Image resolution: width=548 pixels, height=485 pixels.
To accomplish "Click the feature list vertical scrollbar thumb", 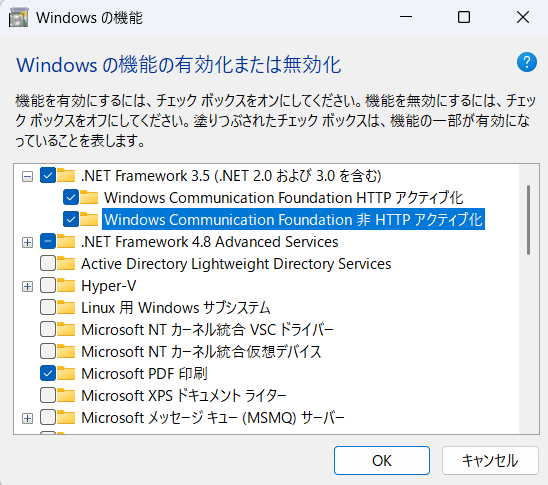I will [528, 220].
